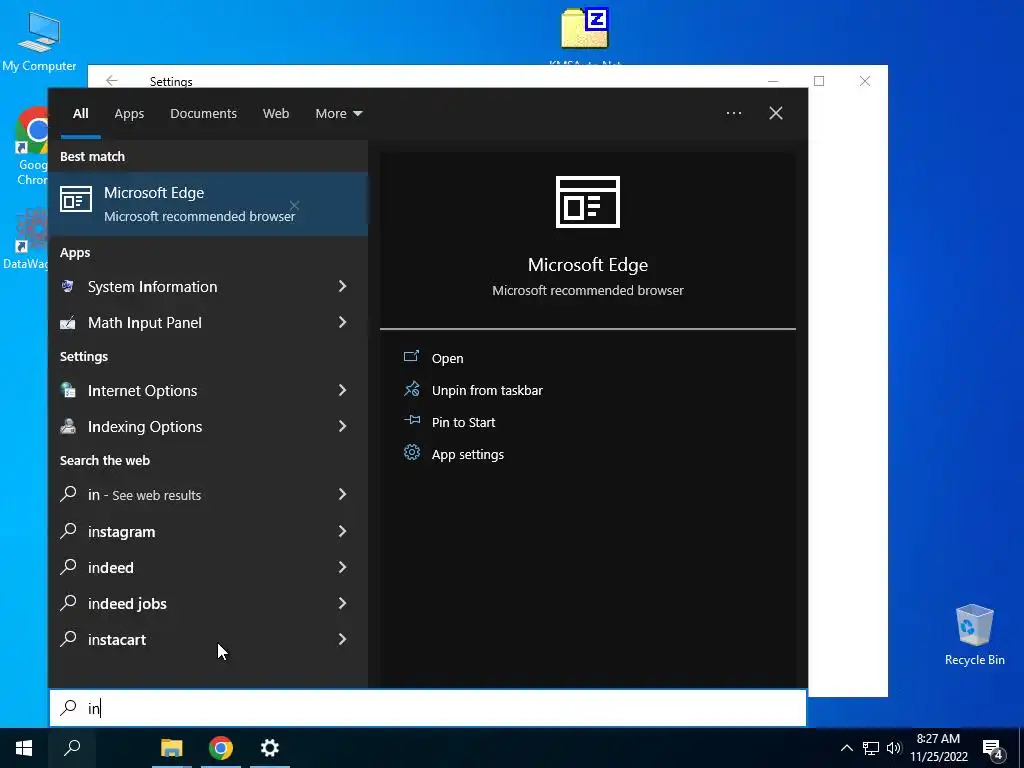The height and width of the screenshot is (768, 1024).
Task: Close the search panel with X
Action: [x=776, y=113]
